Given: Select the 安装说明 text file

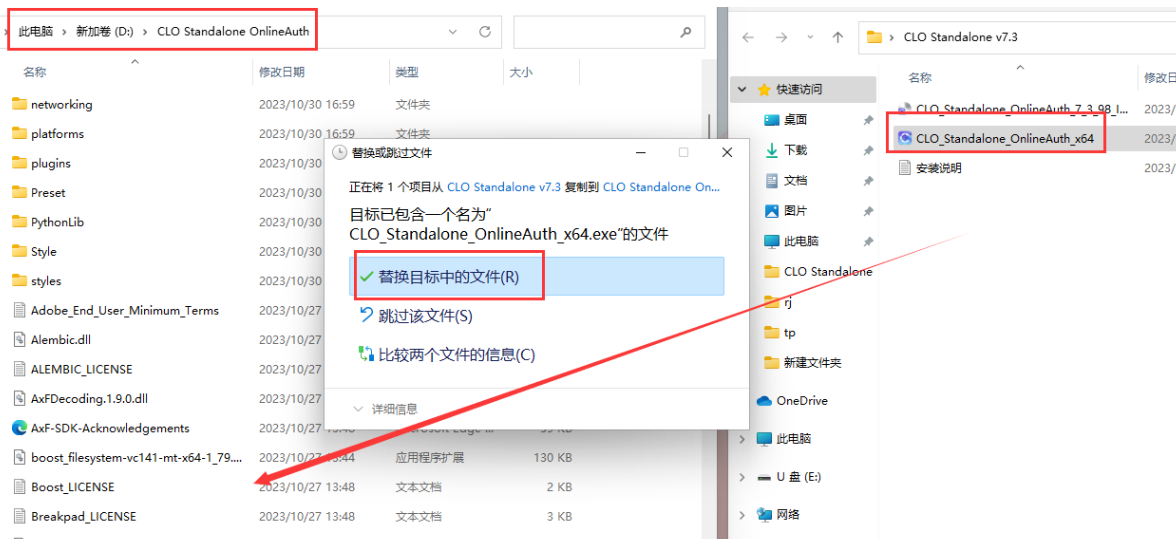Looking at the screenshot, I should point(938,168).
